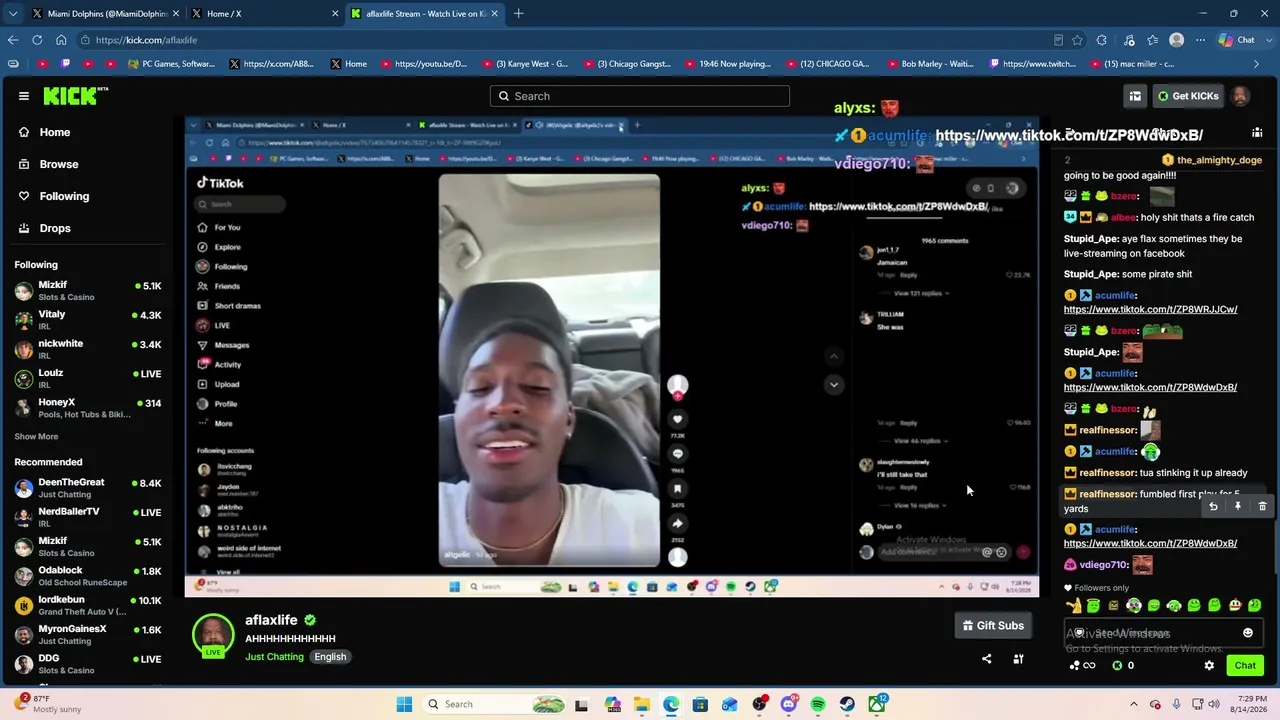
Task: Click the browser home button
Action: click(x=61, y=40)
